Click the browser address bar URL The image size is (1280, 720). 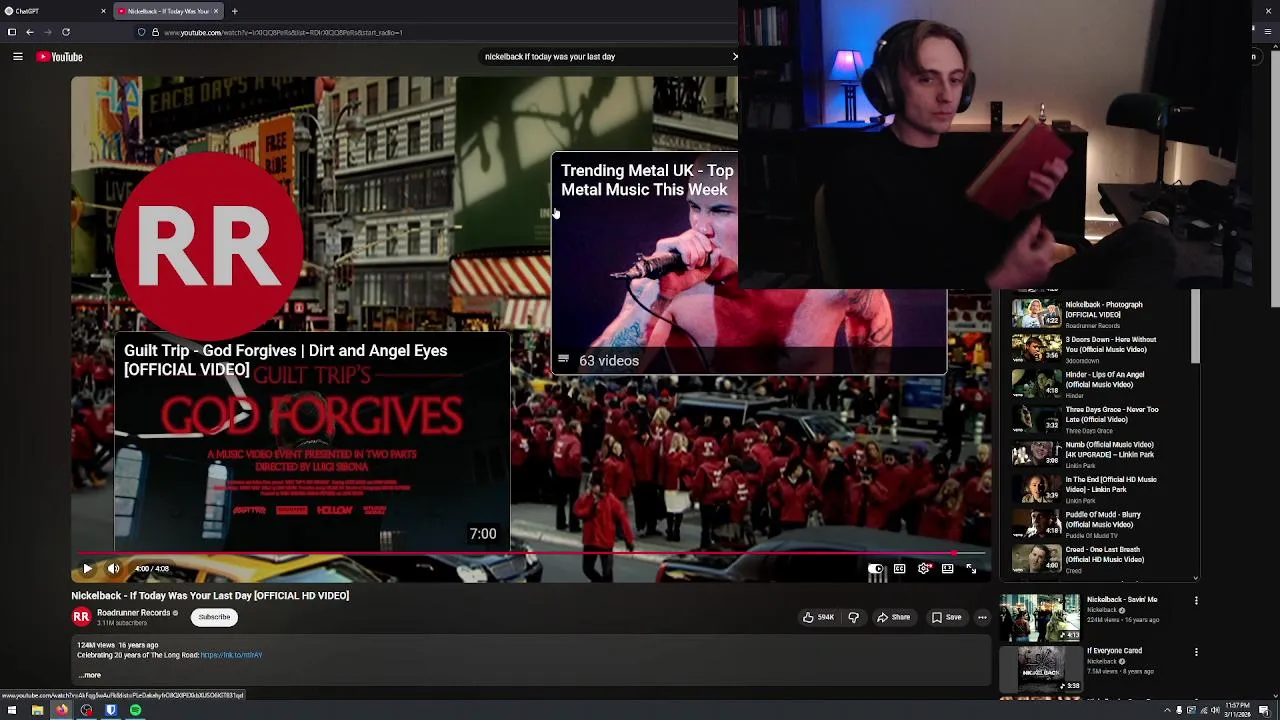coord(283,32)
